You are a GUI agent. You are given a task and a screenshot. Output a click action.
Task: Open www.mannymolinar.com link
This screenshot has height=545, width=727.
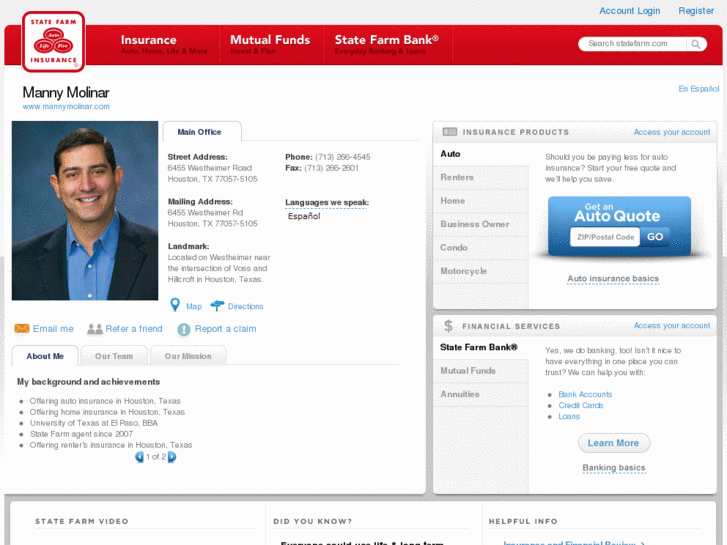click(66, 107)
